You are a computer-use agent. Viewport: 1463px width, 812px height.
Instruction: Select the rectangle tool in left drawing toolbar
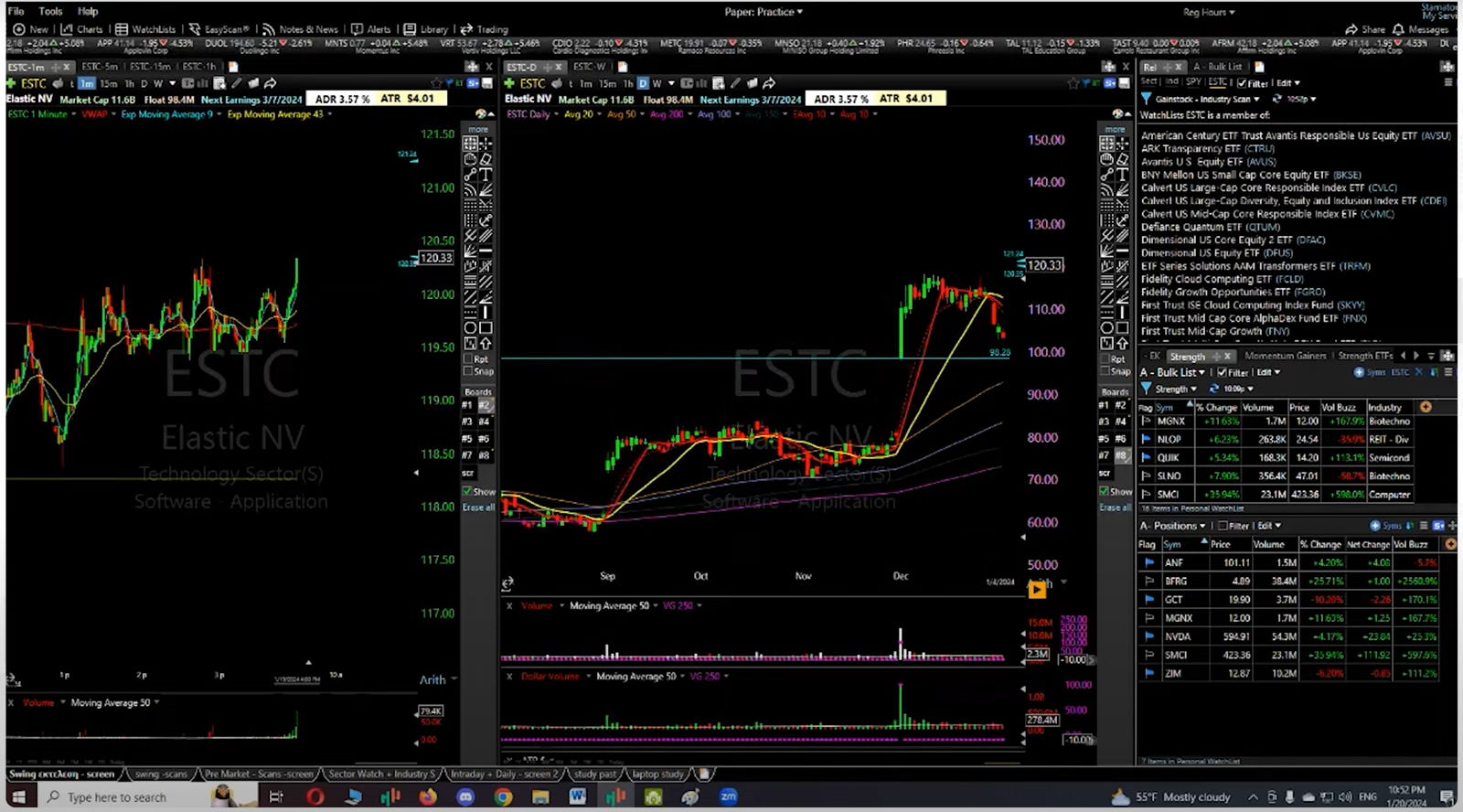(486, 327)
